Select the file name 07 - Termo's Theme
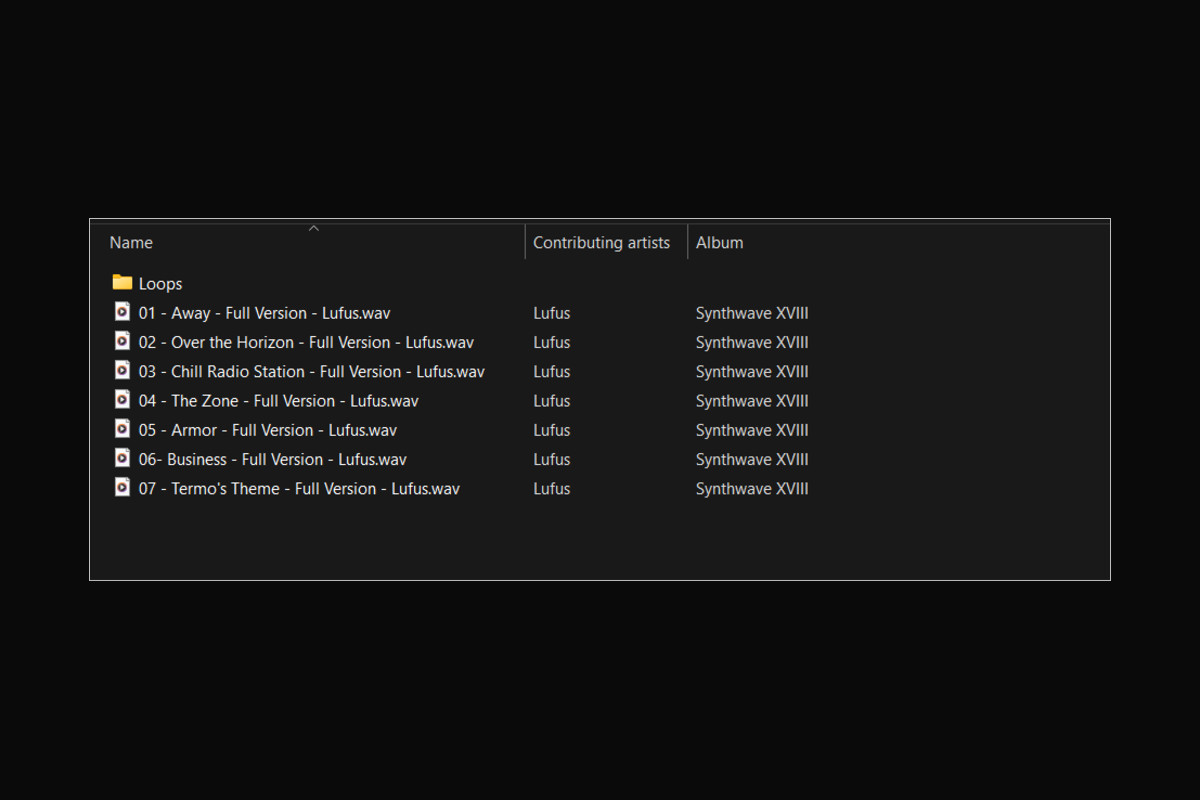 coord(299,489)
